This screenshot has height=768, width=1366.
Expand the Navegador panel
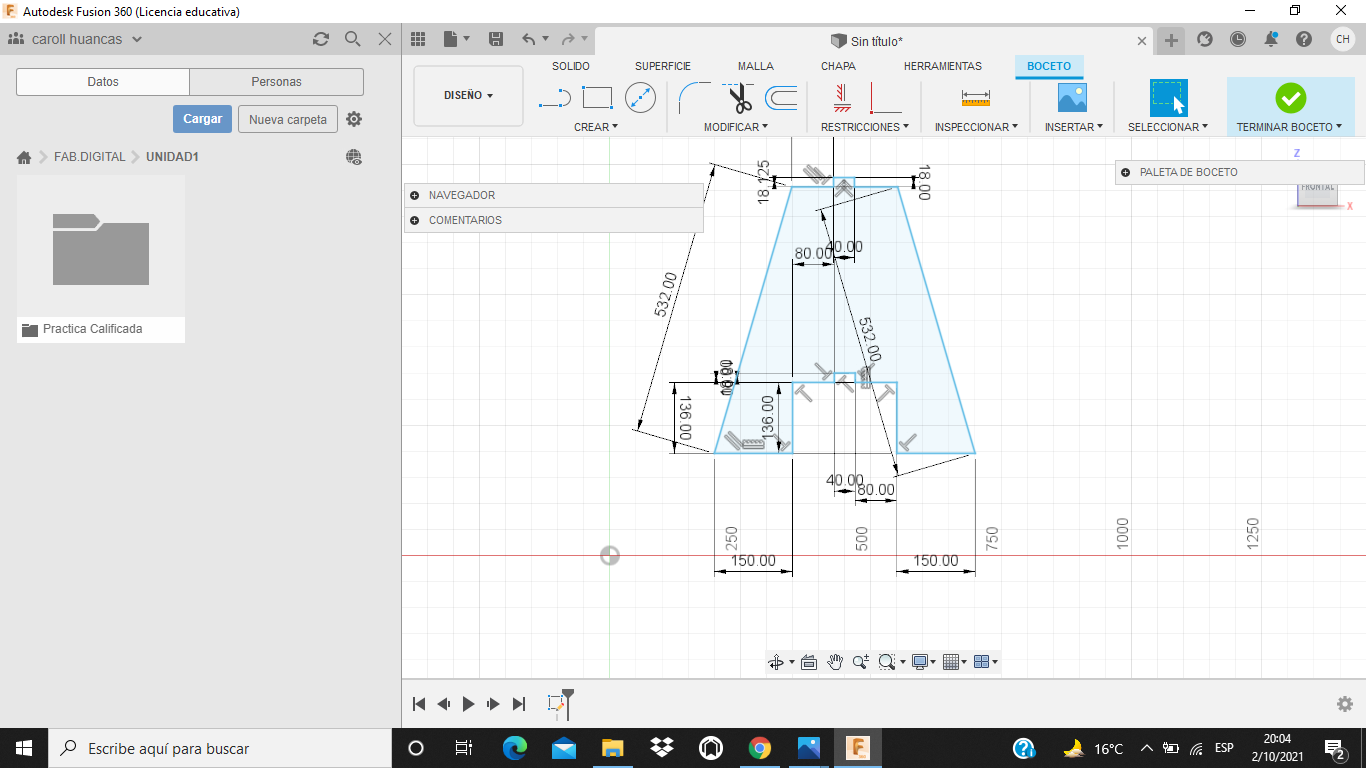click(x=414, y=195)
